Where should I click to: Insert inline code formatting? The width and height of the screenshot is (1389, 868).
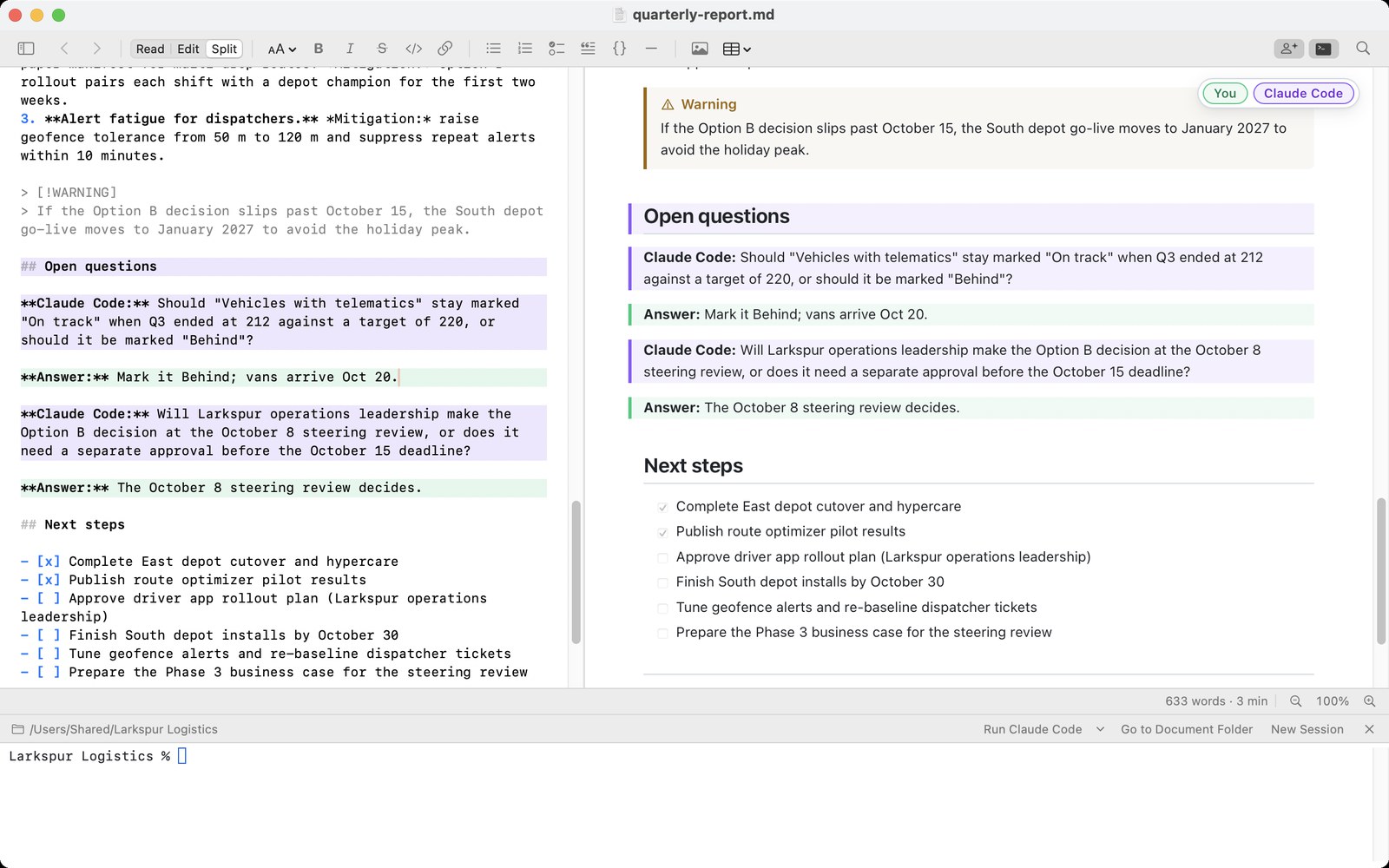pos(414,49)
